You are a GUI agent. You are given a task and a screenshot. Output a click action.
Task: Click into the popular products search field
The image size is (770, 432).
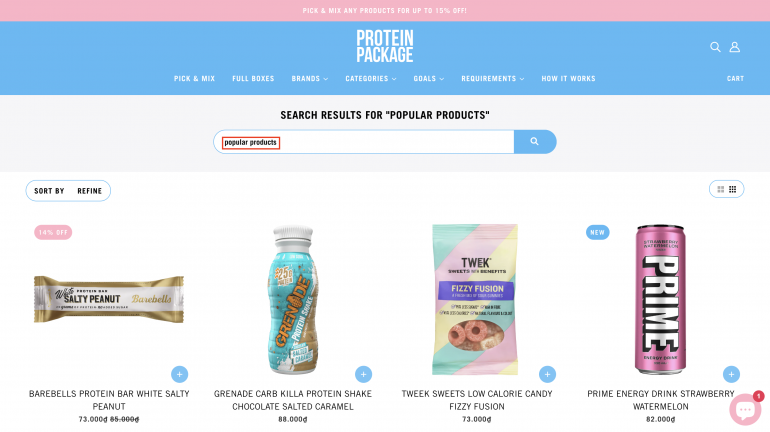click(363, 142)
